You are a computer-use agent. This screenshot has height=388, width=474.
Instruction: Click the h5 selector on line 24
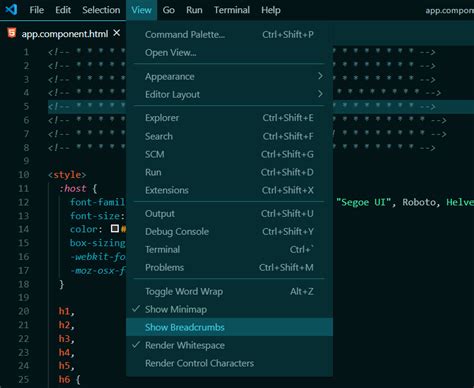click(x=64, y=366)
